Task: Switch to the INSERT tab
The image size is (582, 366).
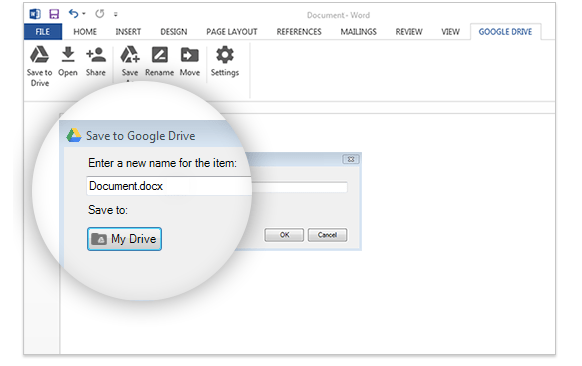Action: [x=128, y=32]
